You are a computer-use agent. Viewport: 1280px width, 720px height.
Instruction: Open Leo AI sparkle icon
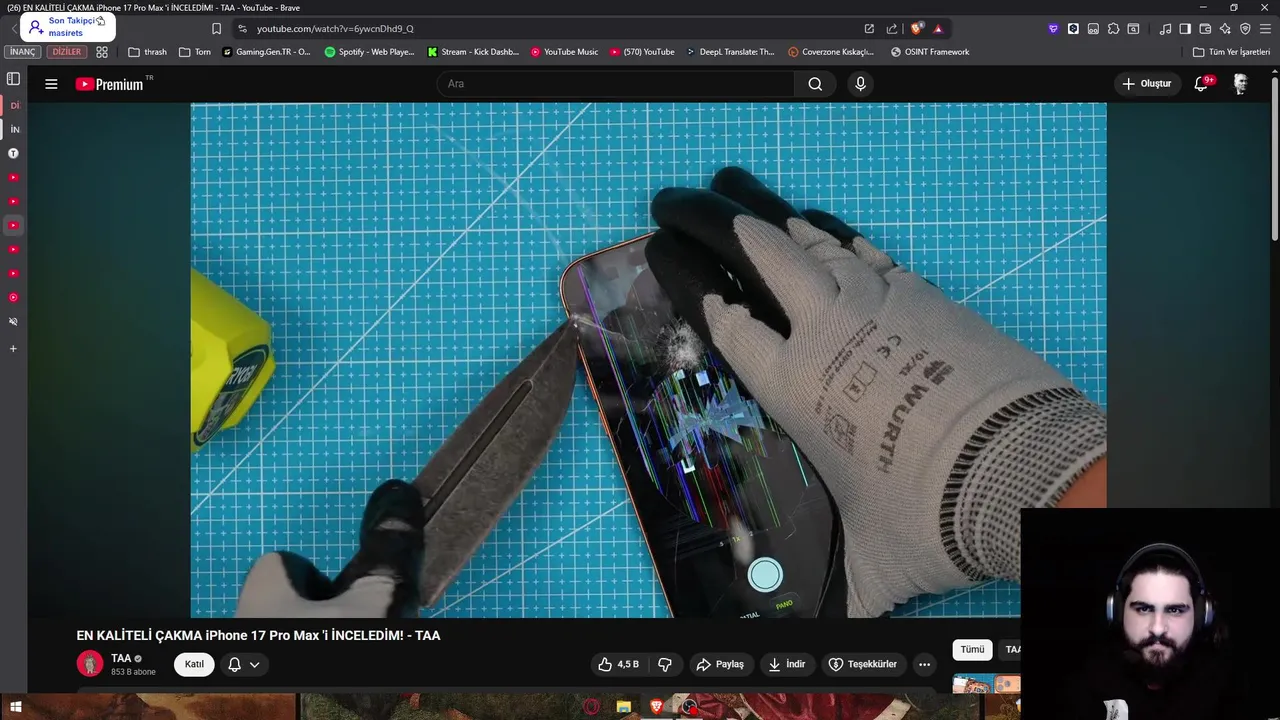pos(1225,28)
